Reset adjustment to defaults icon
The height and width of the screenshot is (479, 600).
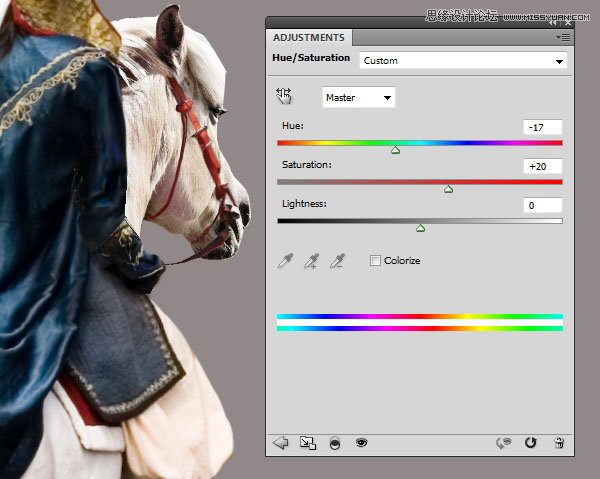click(531, 443)
